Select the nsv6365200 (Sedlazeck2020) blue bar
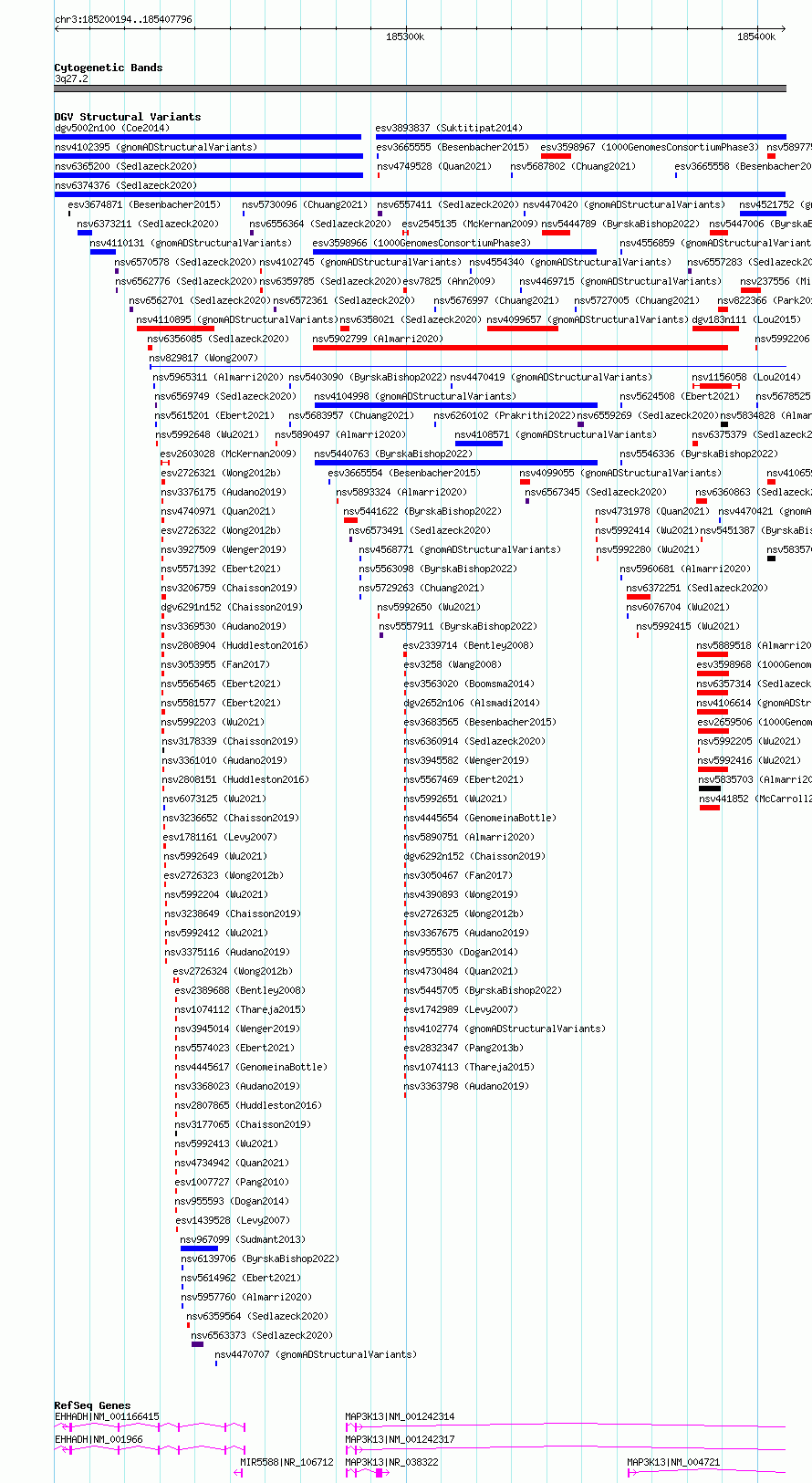The width and height of the screenshot is (812, 1483). [x=209, y=175]
